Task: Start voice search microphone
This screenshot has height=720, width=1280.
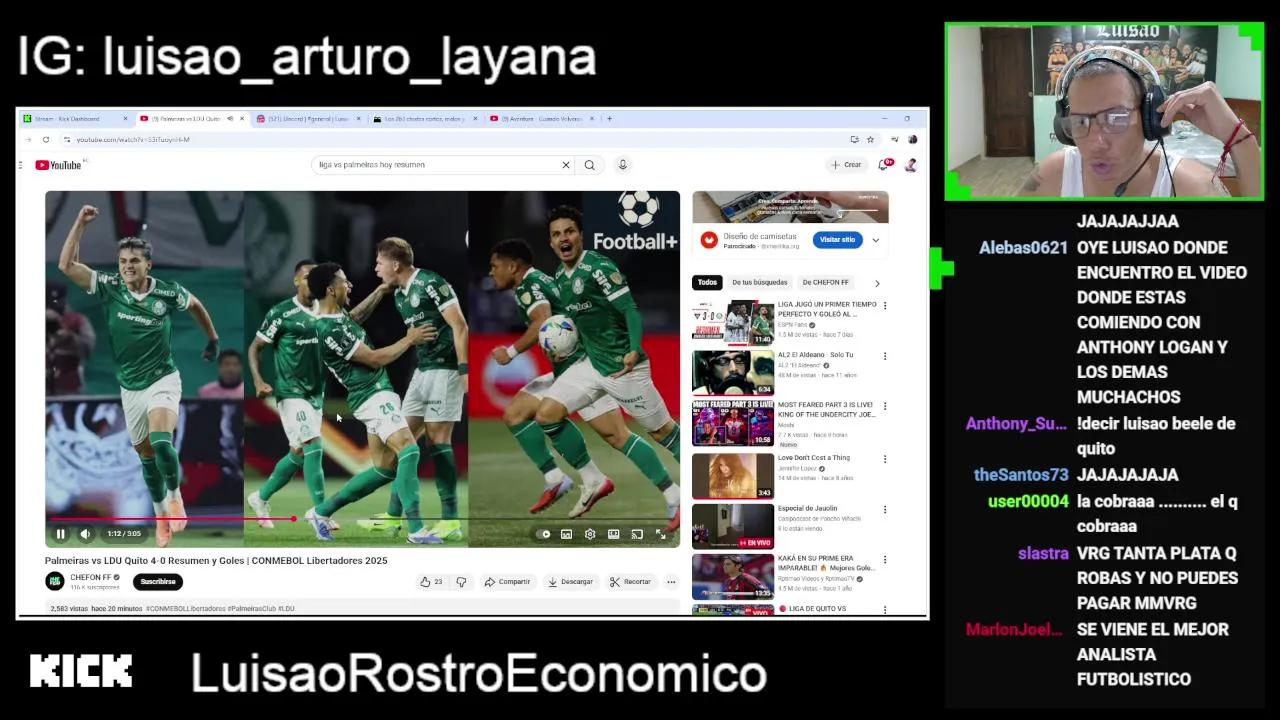Action: [622, 165]
